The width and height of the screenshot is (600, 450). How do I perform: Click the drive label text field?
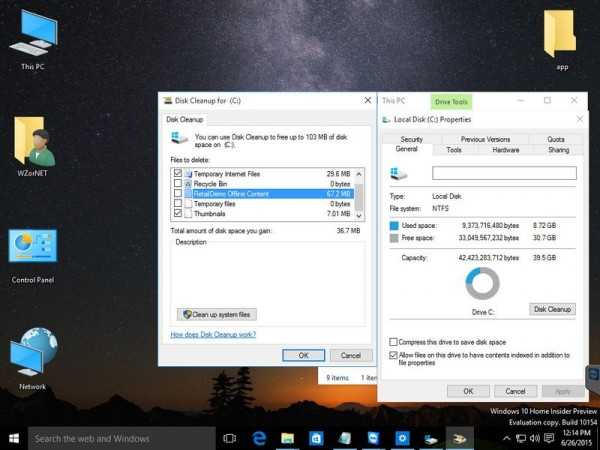click(x=504, y=173)
